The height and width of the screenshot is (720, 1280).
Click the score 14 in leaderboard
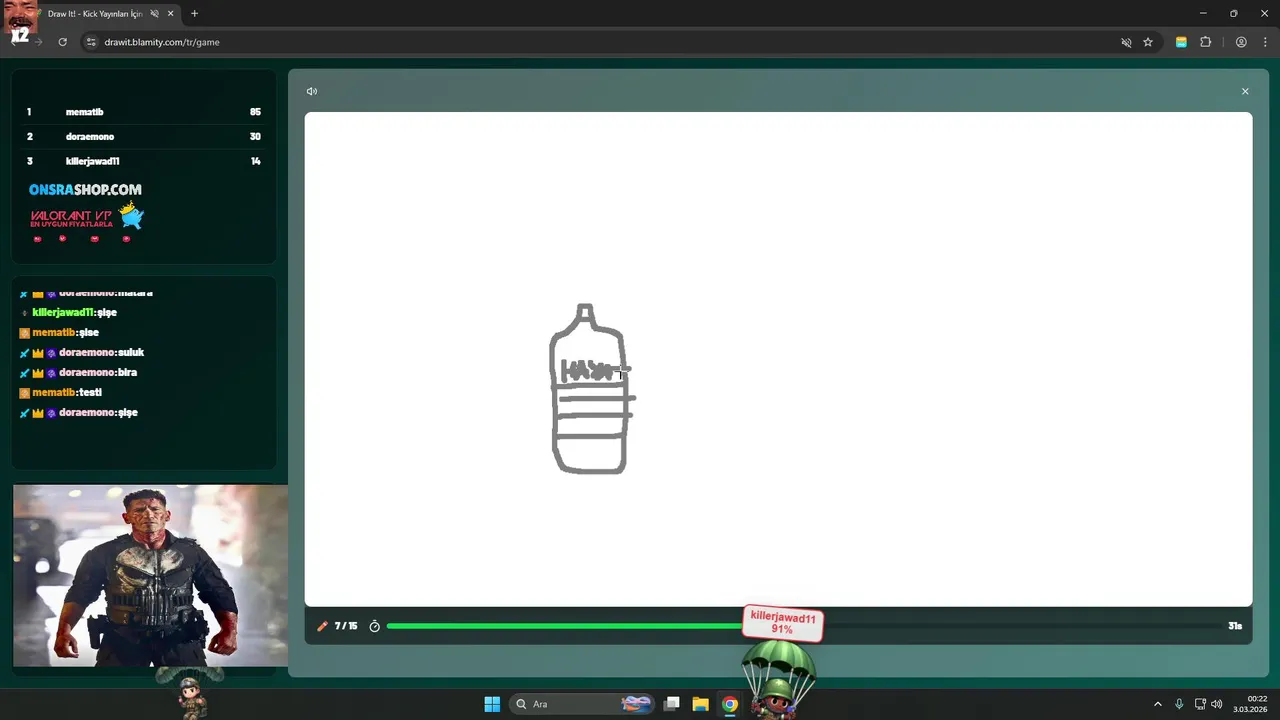click(256, 161)
